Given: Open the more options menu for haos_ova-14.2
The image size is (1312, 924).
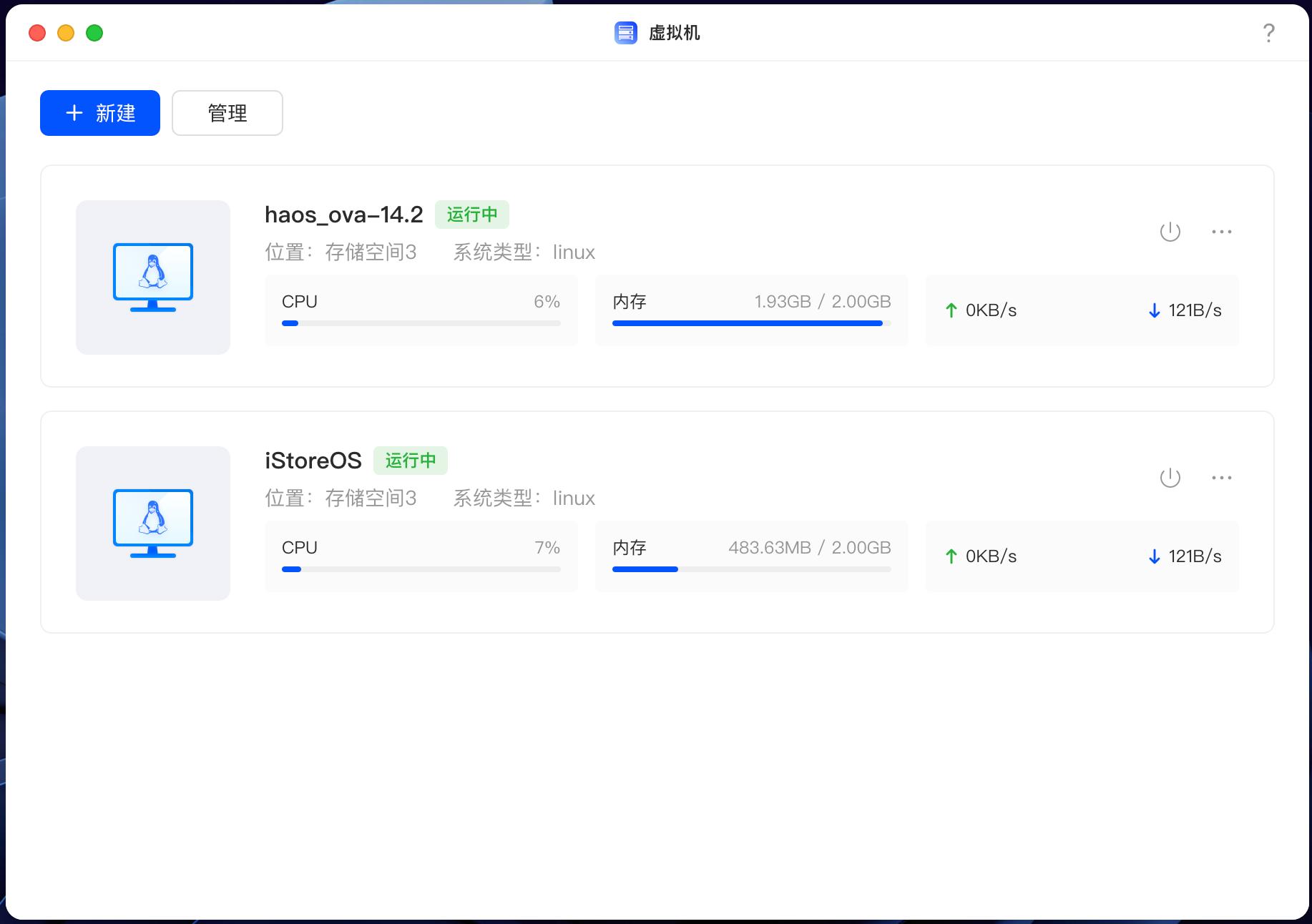Looking at the screenshot, I should [x=1222, y=232].
